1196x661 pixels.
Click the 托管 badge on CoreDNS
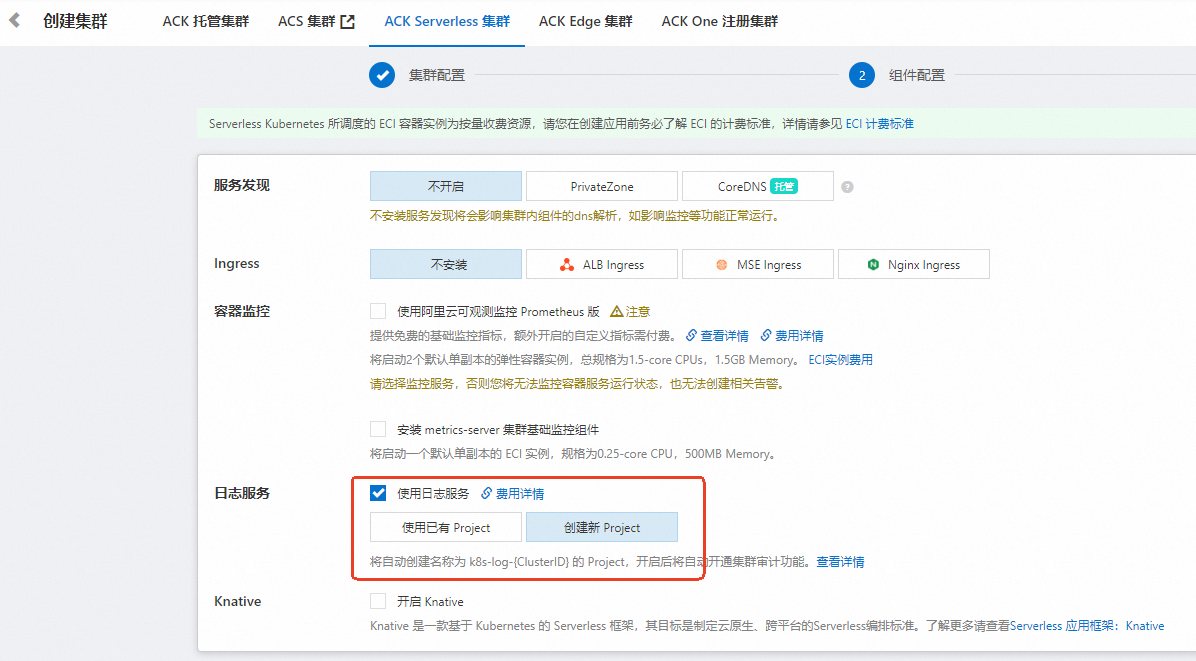[x=783, y=186]
